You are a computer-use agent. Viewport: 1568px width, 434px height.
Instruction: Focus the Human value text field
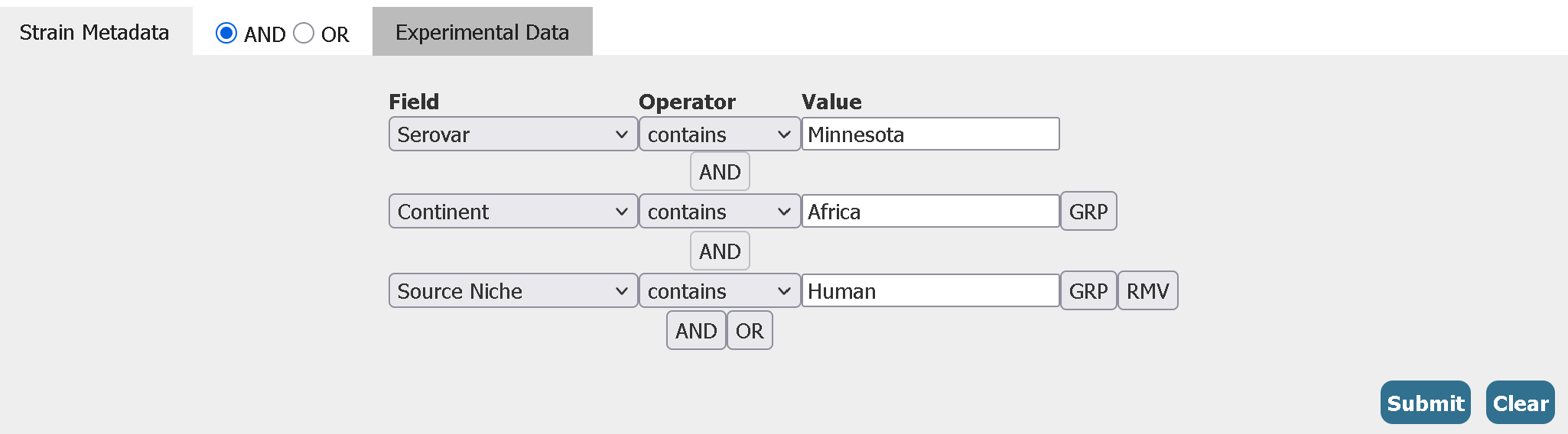point(930,291)
